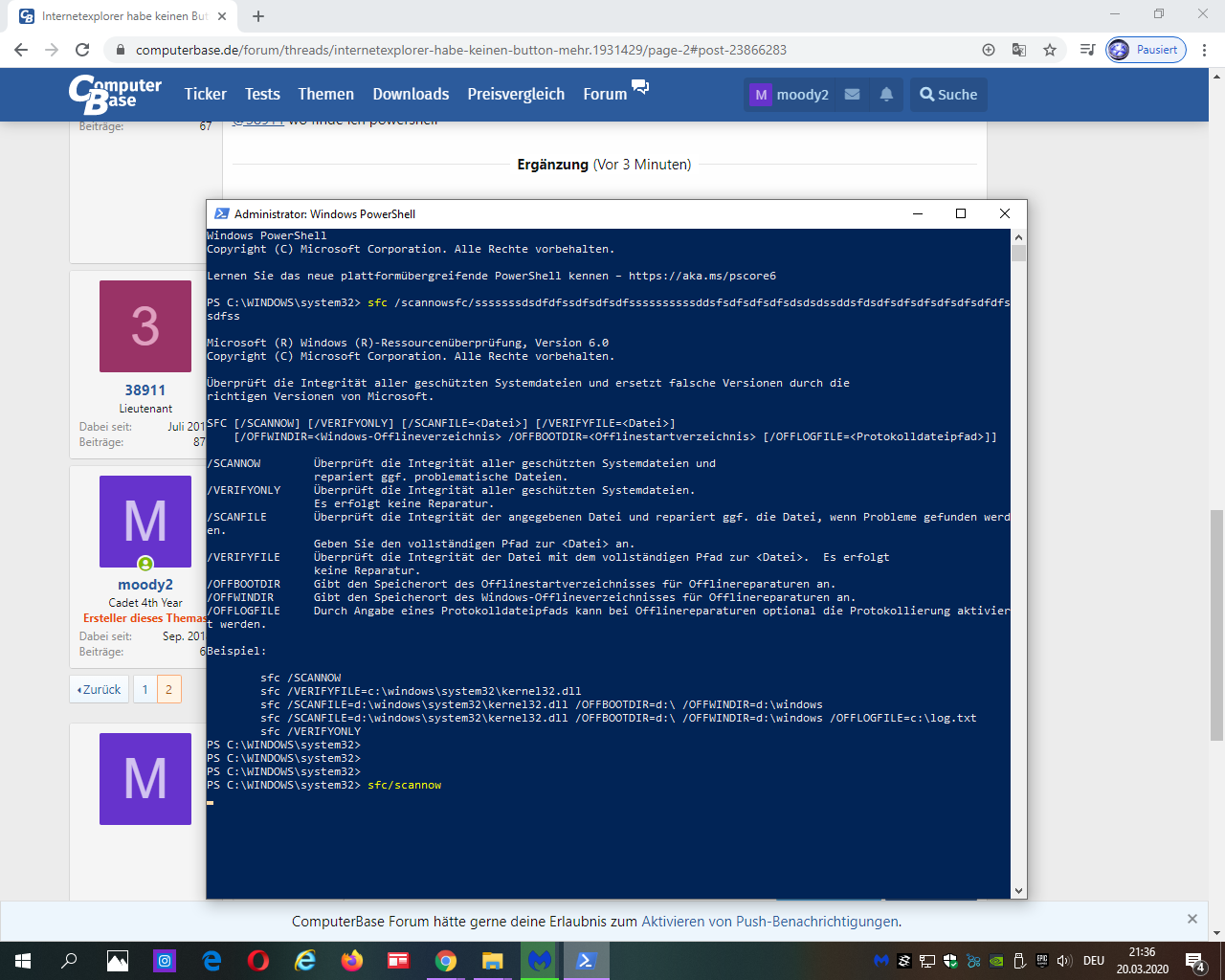Close the Internetexplorer forum tab

pyautogui.click(x=222, y=16)
